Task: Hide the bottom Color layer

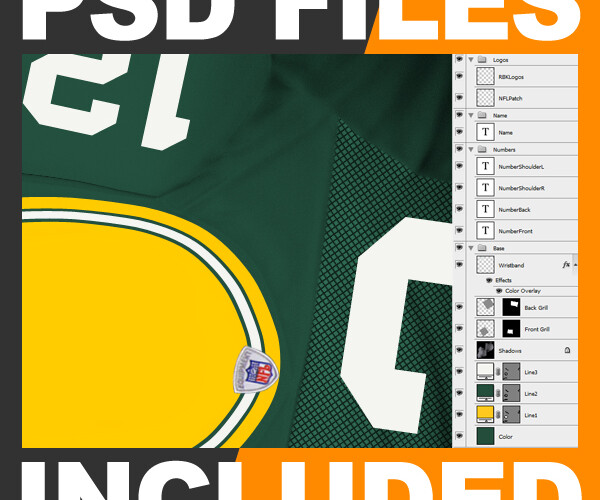Action: [459, 436]
